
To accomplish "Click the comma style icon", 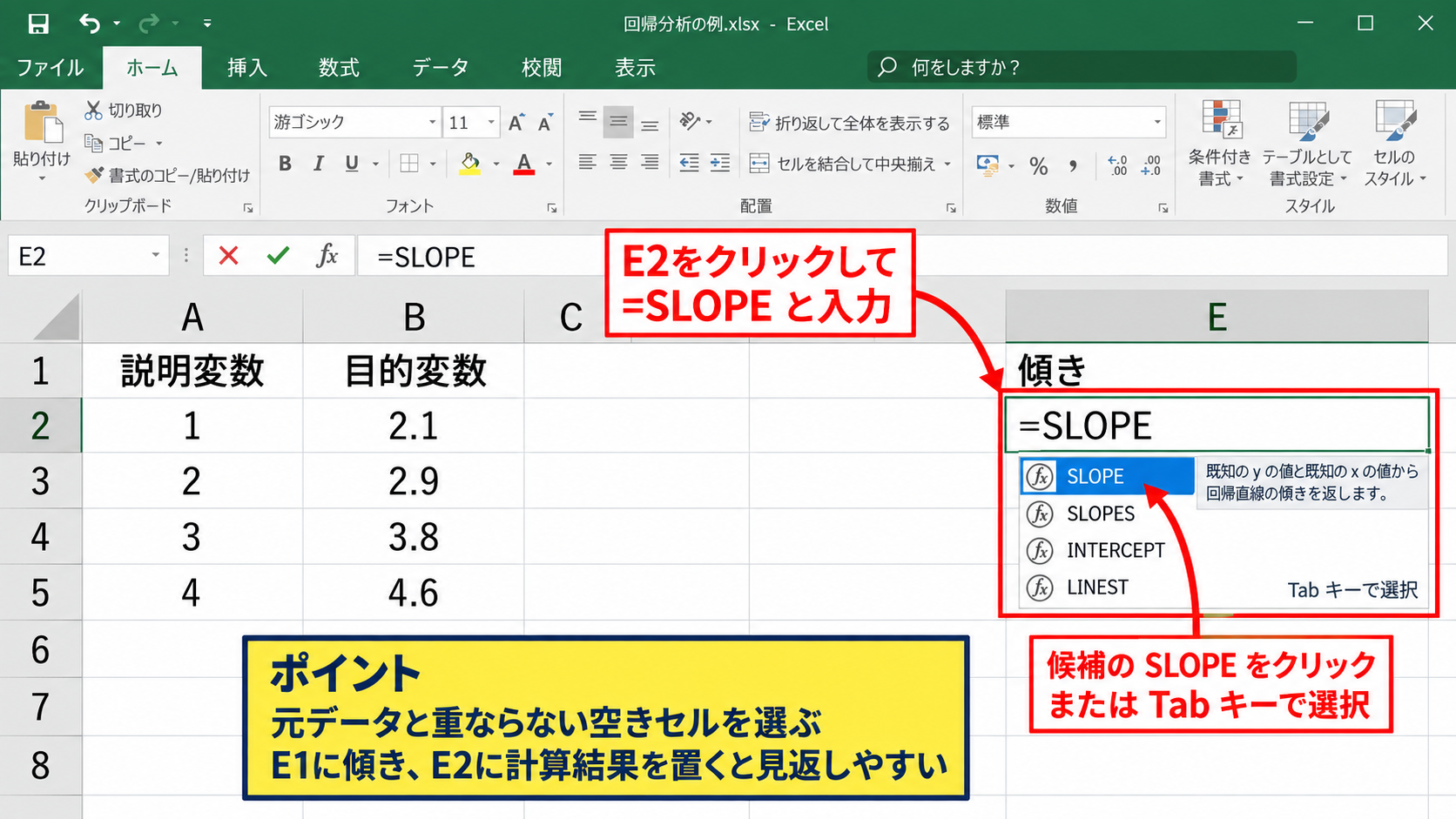I will tap(1073, 165).
